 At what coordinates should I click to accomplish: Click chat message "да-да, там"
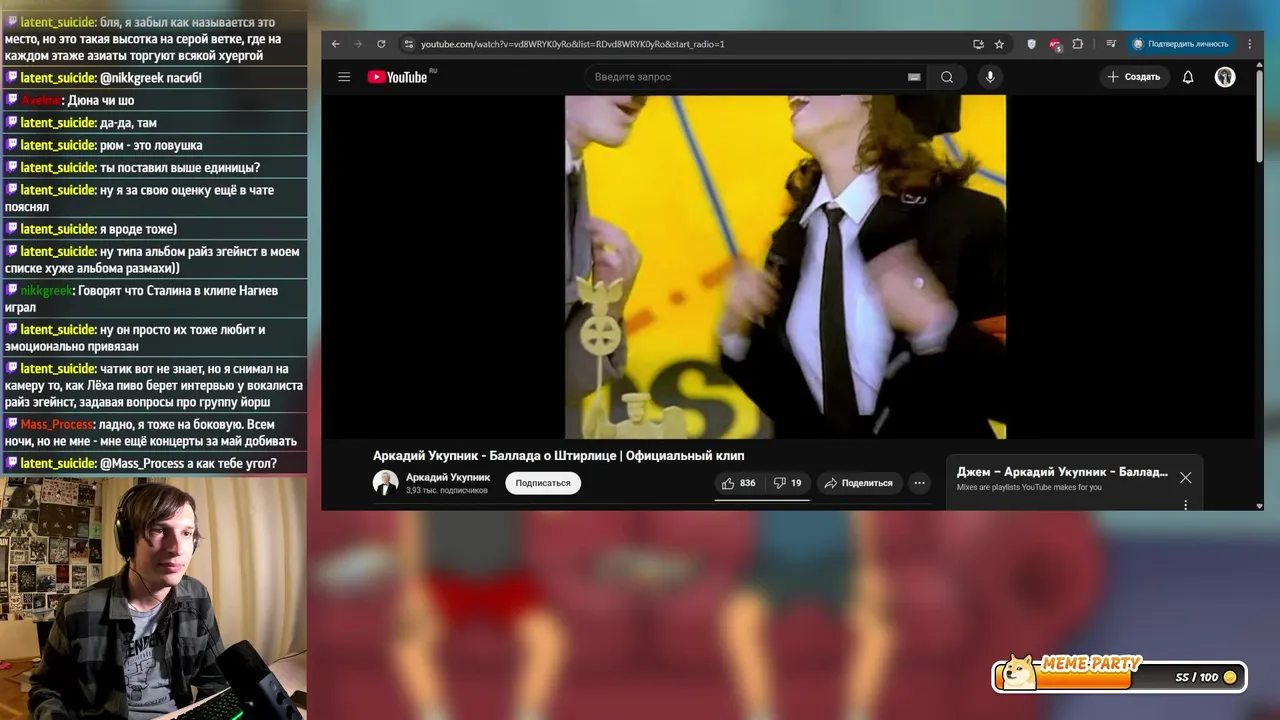pos(128,123)
